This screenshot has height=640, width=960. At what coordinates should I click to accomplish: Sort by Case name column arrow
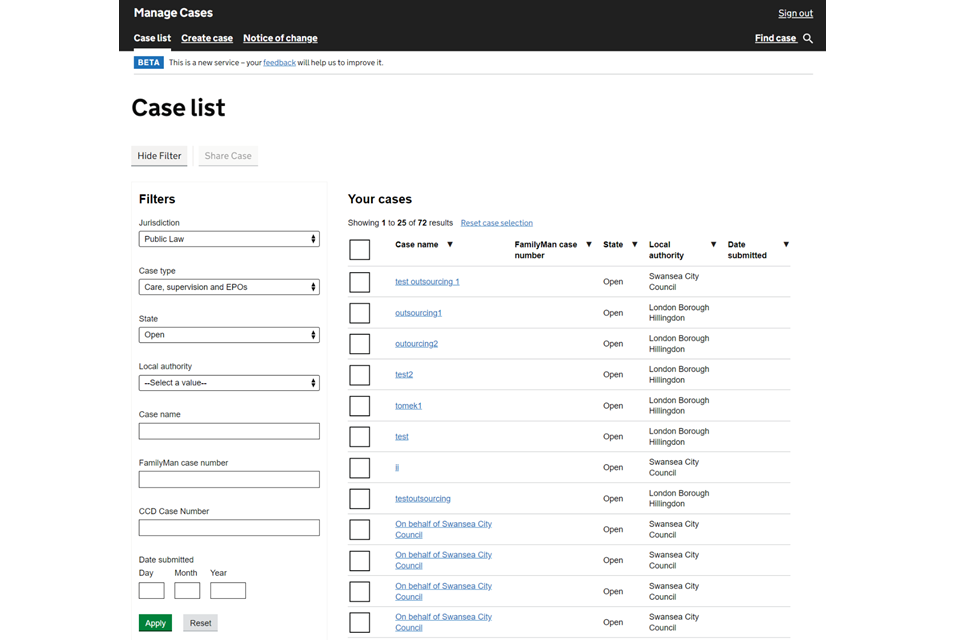point(449,245)
